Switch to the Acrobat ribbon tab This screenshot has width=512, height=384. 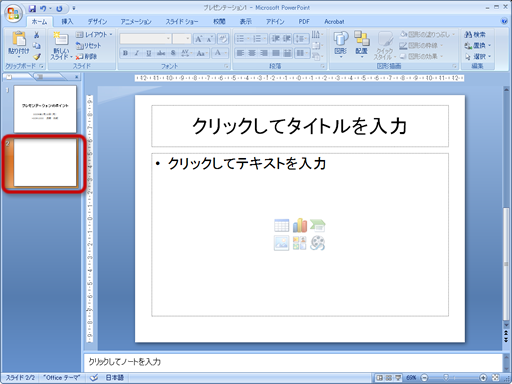pyautogui.click(x=334, y=21)
